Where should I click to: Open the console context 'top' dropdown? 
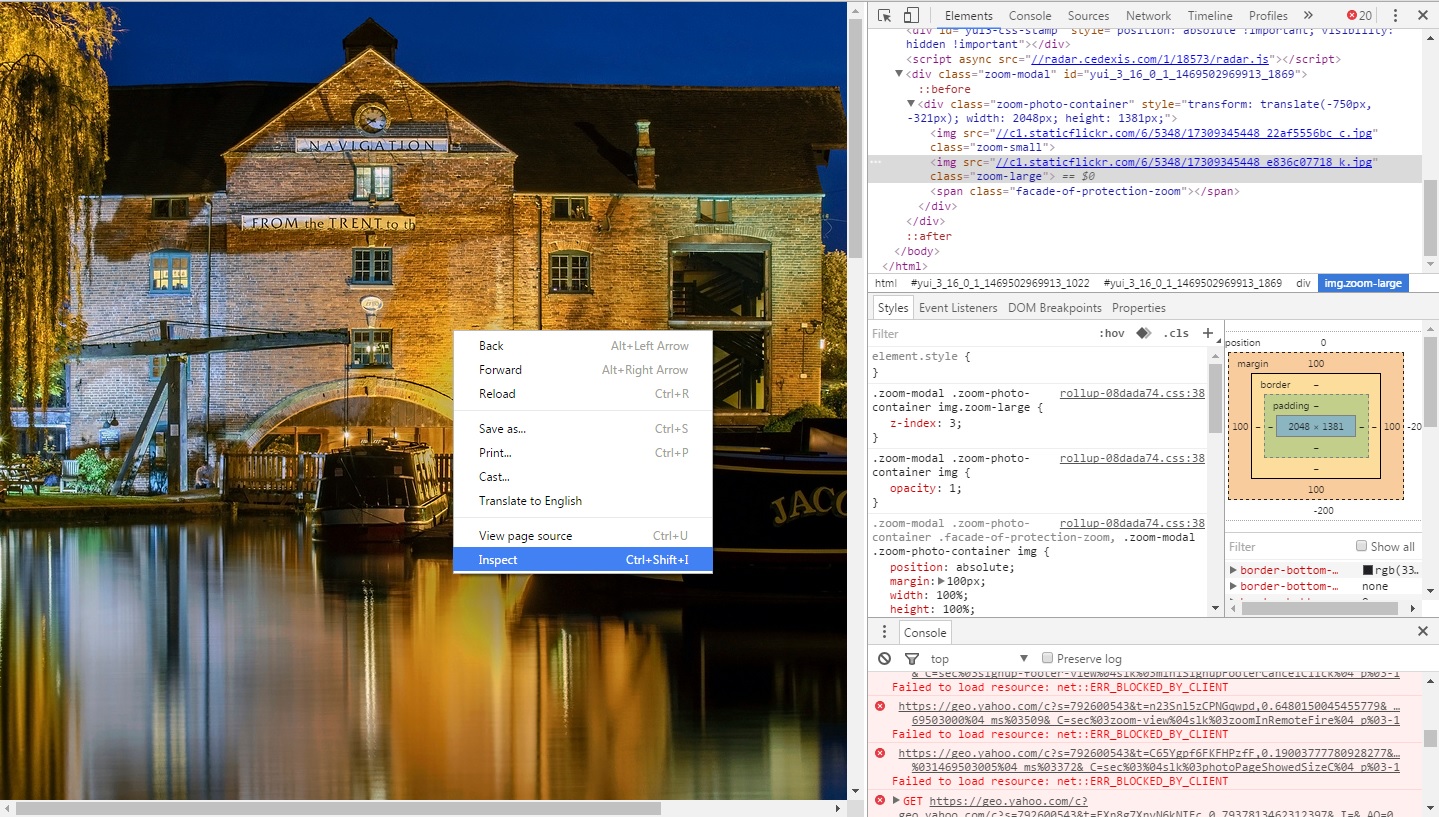(x=978, y=658)
